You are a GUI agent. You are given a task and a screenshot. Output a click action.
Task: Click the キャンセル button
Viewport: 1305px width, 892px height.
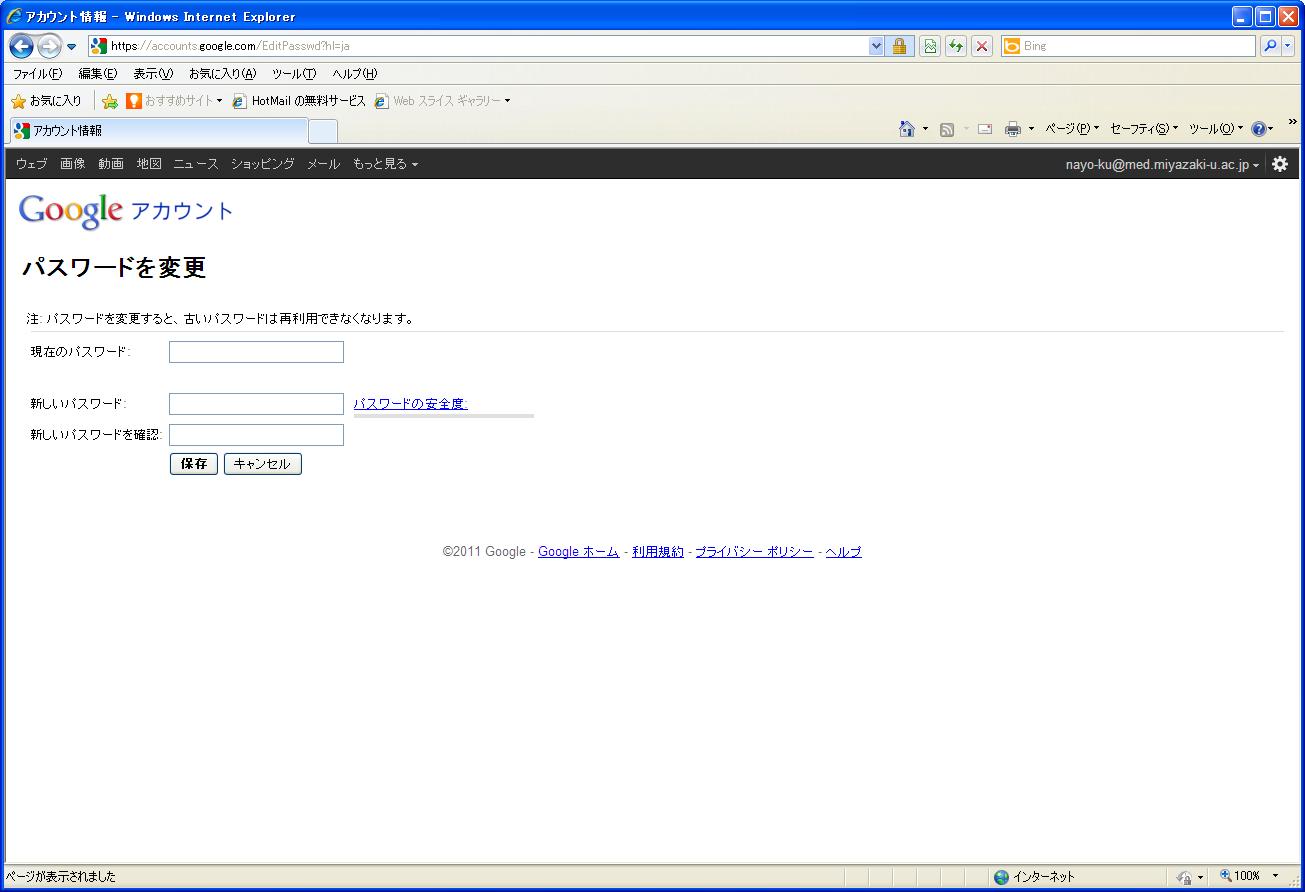tap(262, 464)
